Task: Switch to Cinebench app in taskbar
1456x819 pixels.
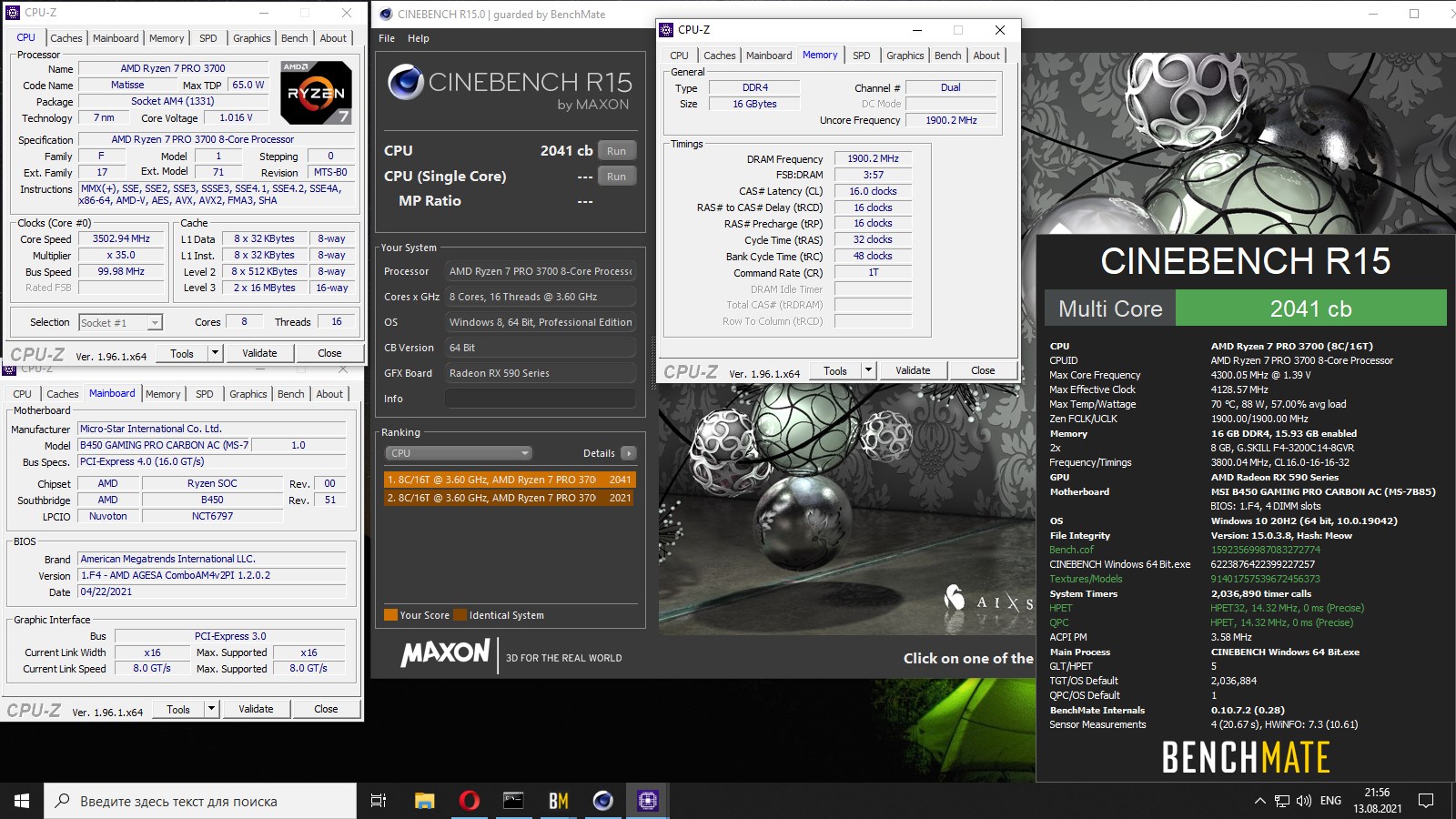Action: [x=602, y=801]
